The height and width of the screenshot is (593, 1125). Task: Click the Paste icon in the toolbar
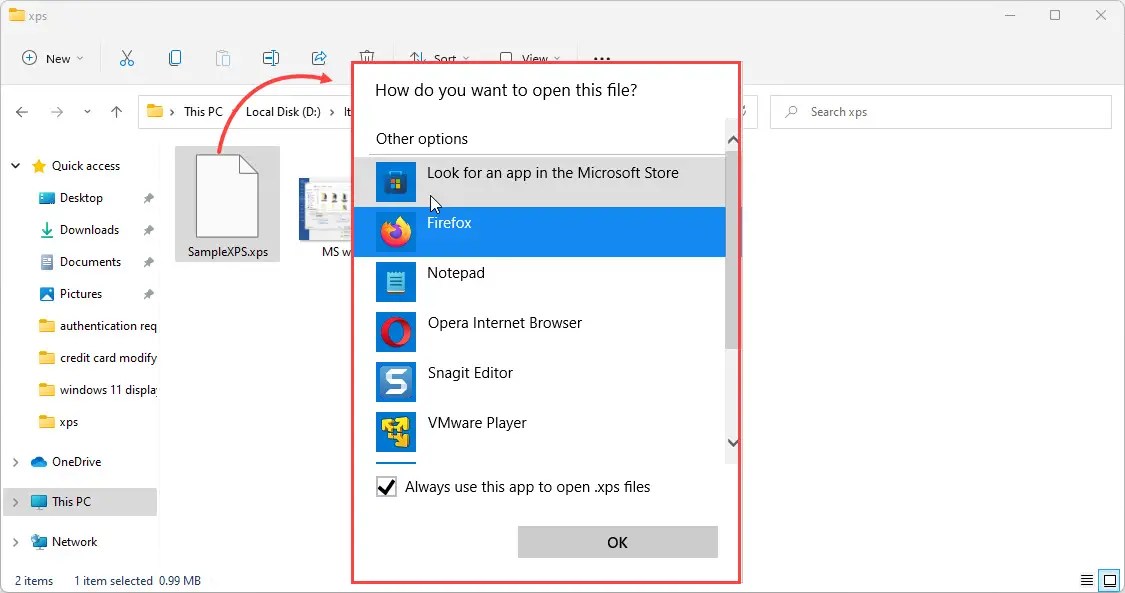tap(223, 58)
